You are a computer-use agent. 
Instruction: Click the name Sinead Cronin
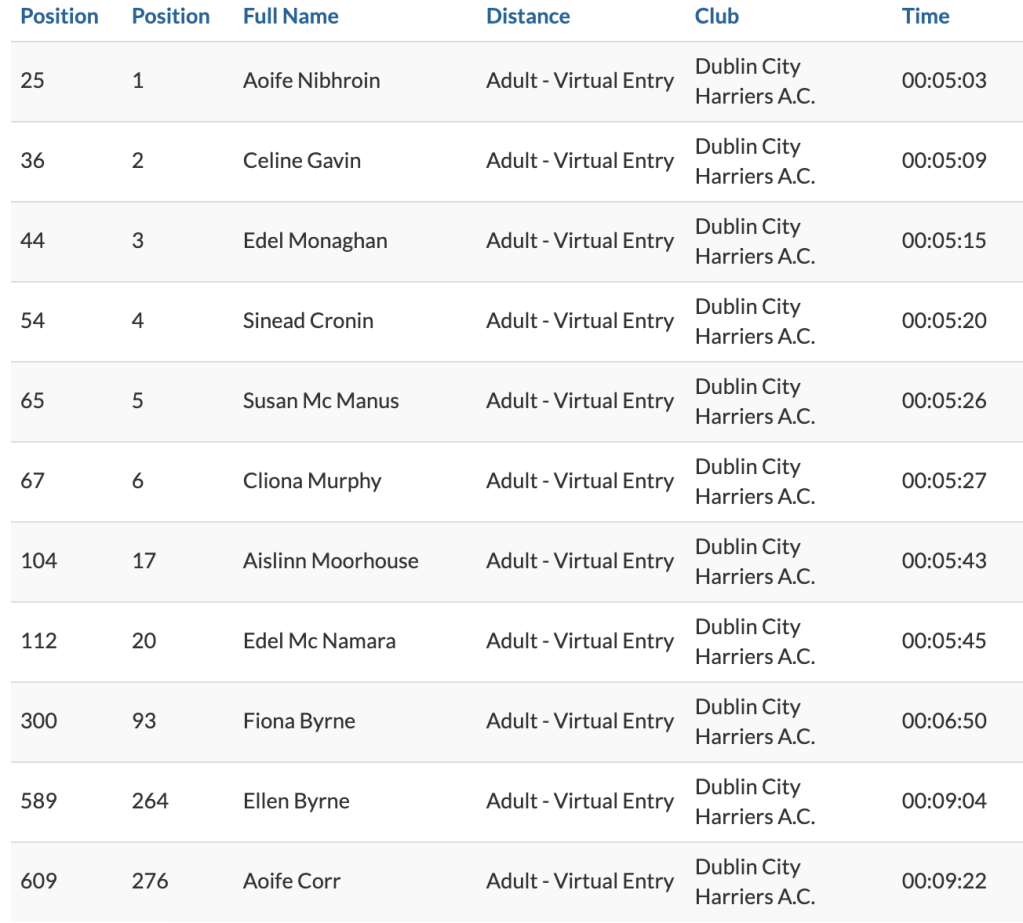point(308,321)
